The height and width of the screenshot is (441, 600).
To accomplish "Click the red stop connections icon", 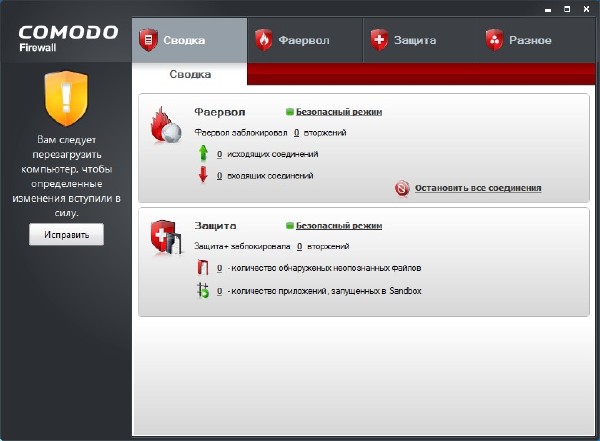I will 403,187.
